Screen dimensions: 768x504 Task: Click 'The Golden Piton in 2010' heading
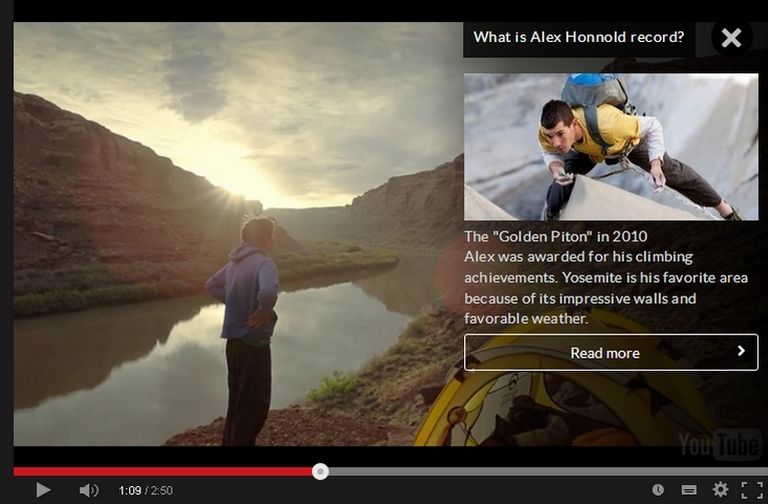pos(555,237)
